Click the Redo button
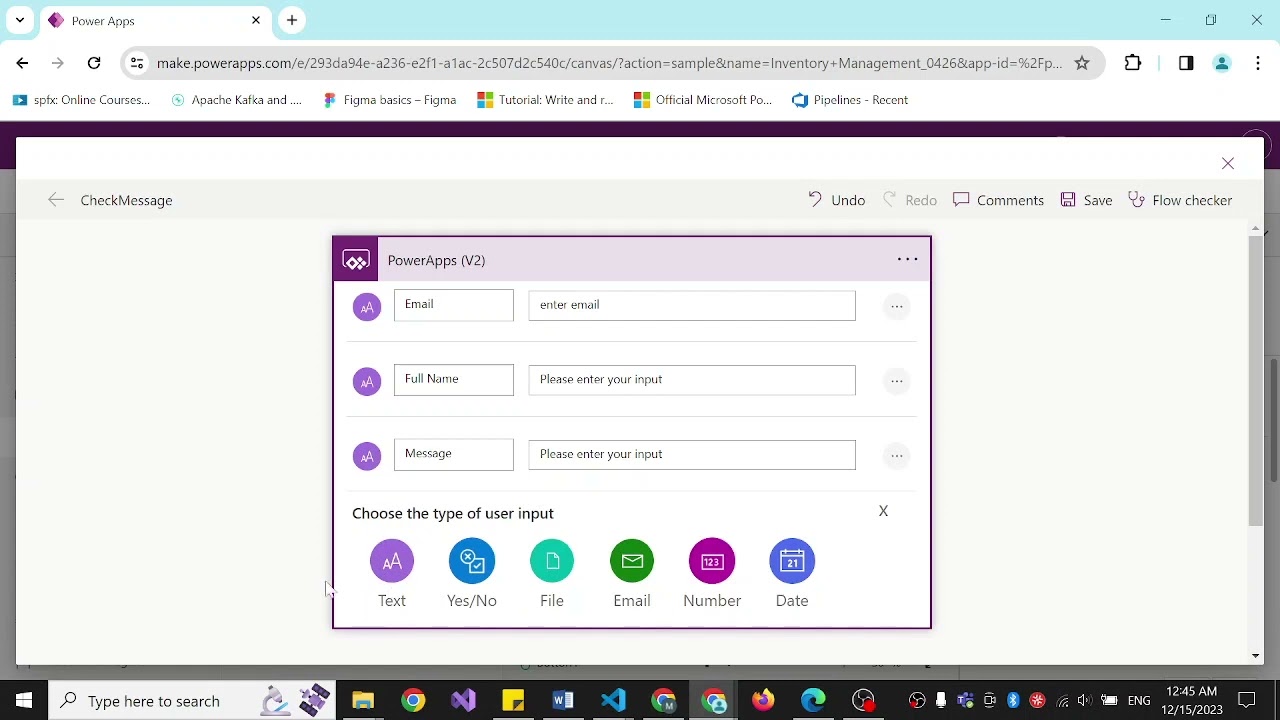This screenshot has height=720, width=1280. [x=910, y=200]
